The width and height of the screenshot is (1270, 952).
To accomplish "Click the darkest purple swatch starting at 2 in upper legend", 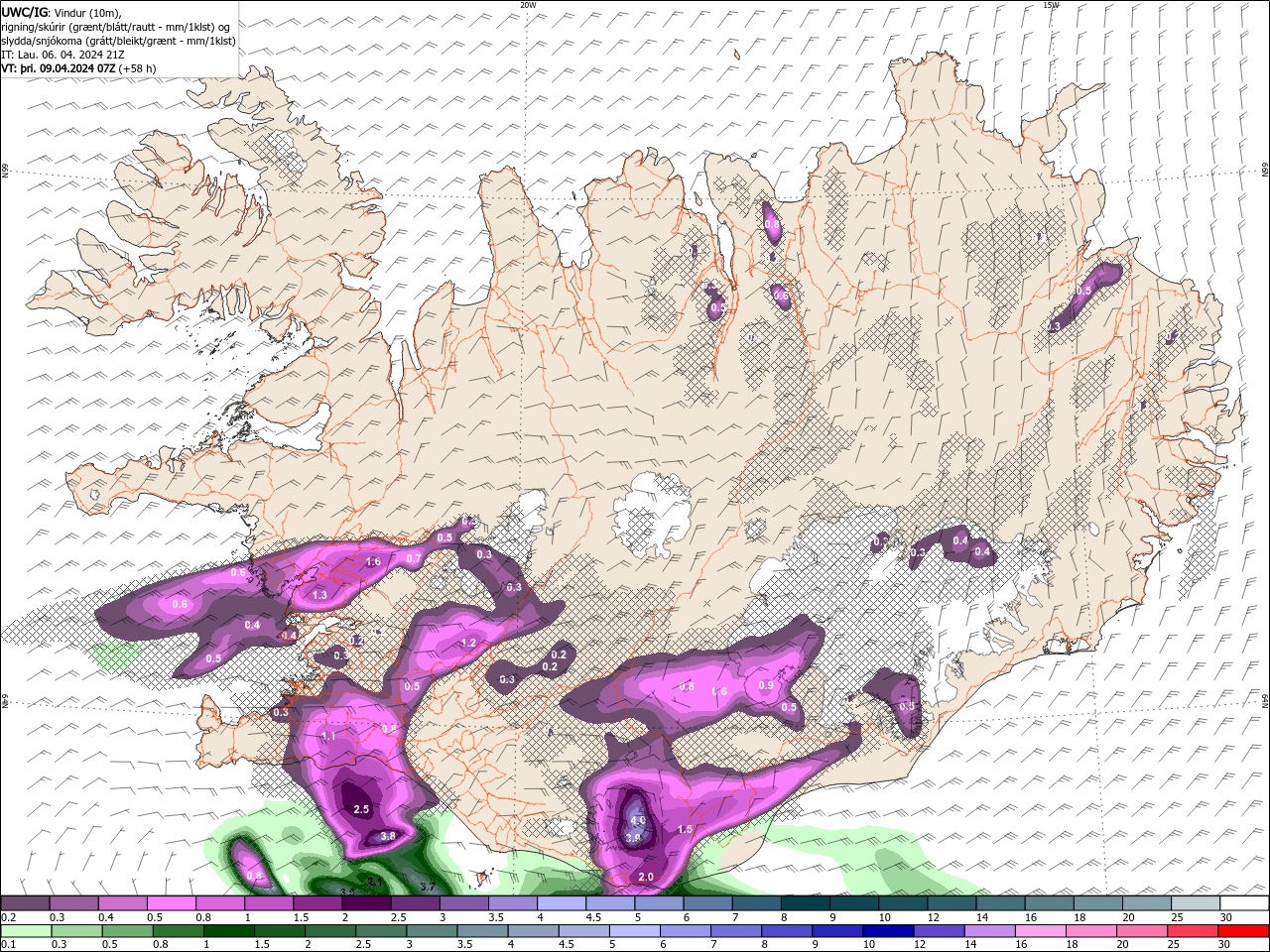I will [366, 903].
